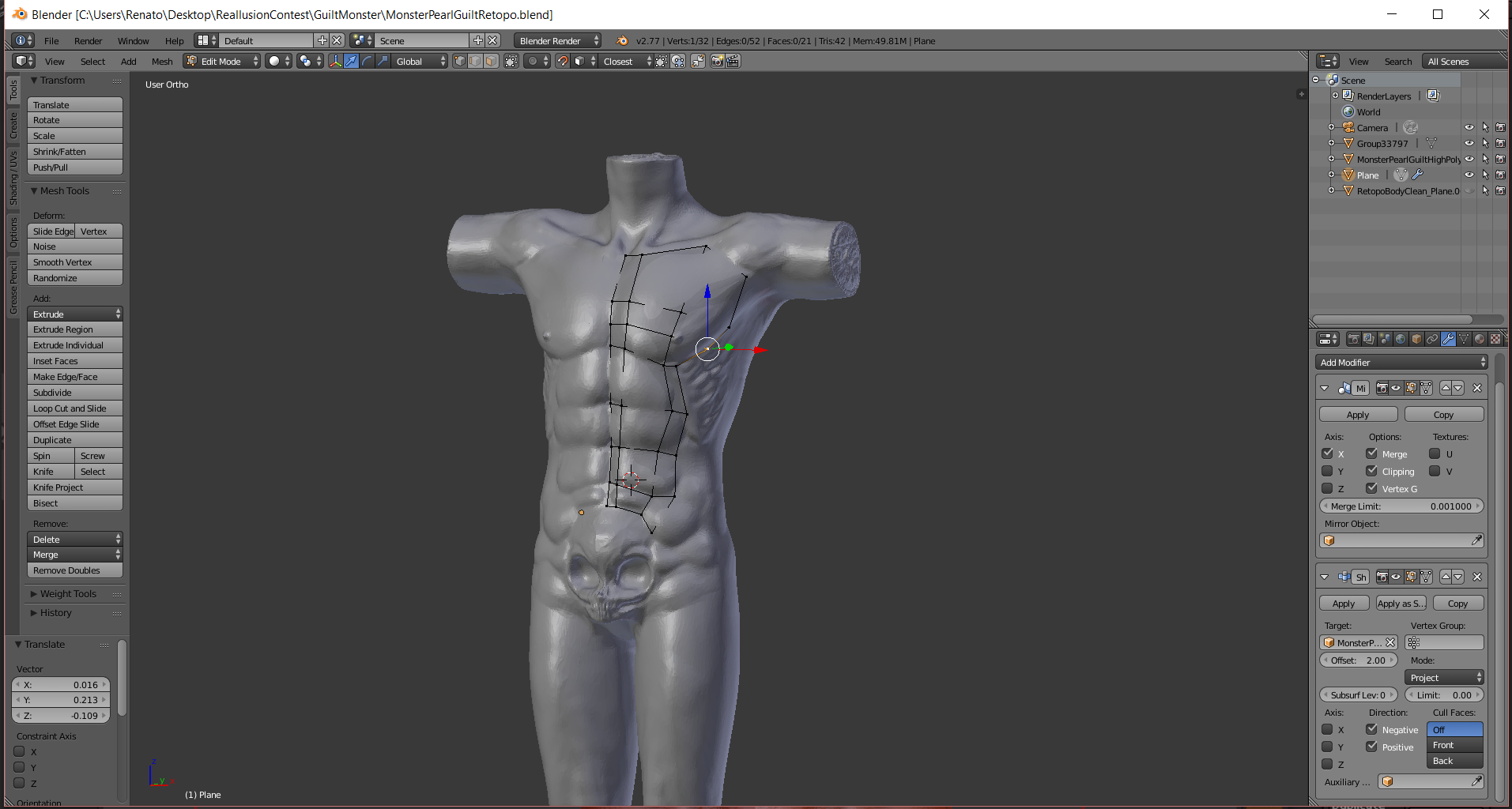Uncheck Shrinkwrap Negative direction checkbox
The image size is (1512, 809).
coord(1371,729)
